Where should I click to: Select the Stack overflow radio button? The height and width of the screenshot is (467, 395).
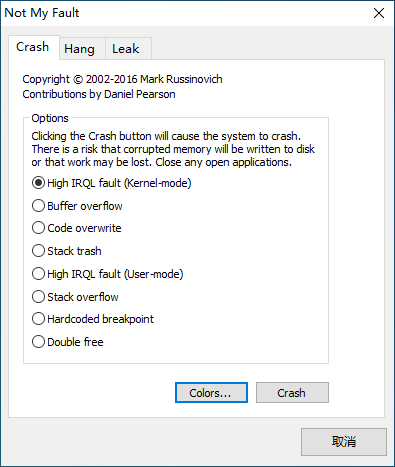[x=75, y=297]
